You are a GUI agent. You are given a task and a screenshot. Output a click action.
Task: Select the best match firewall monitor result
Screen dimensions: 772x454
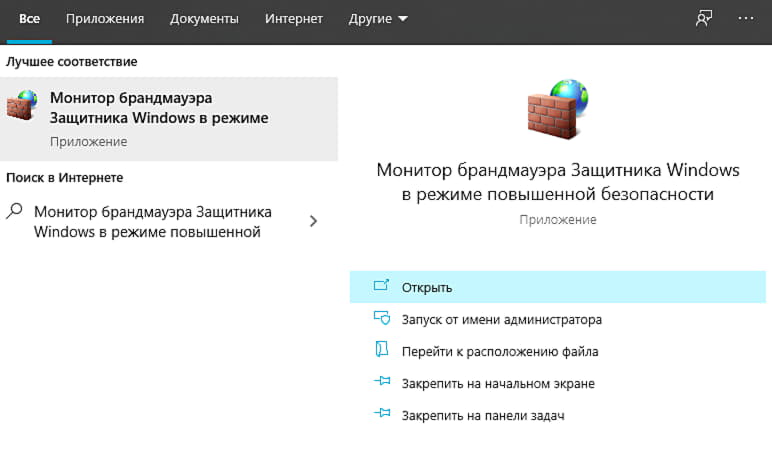[169, 119]
